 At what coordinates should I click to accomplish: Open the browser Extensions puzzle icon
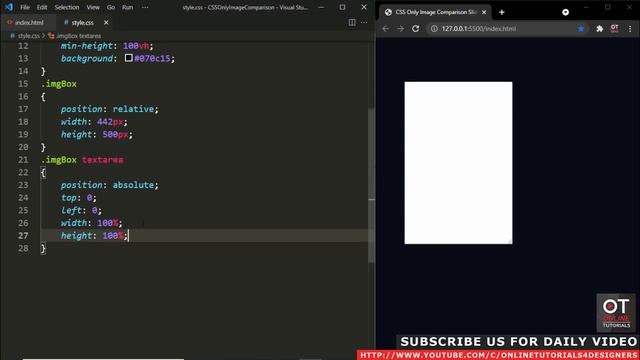[x=599, y=29]
